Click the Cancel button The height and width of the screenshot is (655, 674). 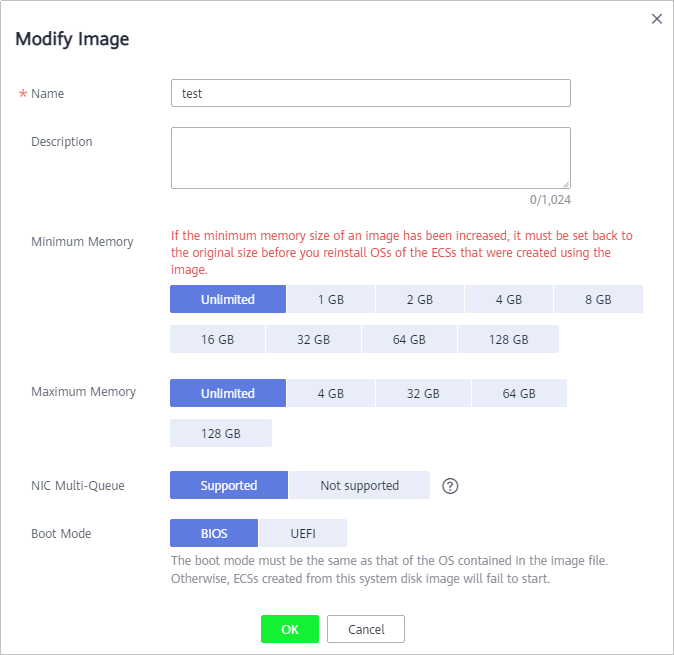tap(366, 629)
